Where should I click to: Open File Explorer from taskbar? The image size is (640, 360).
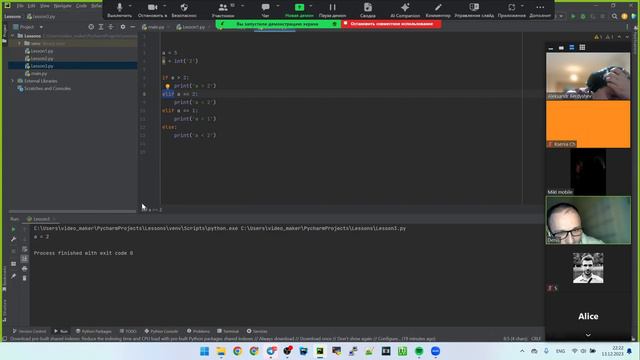coord(221,351)
